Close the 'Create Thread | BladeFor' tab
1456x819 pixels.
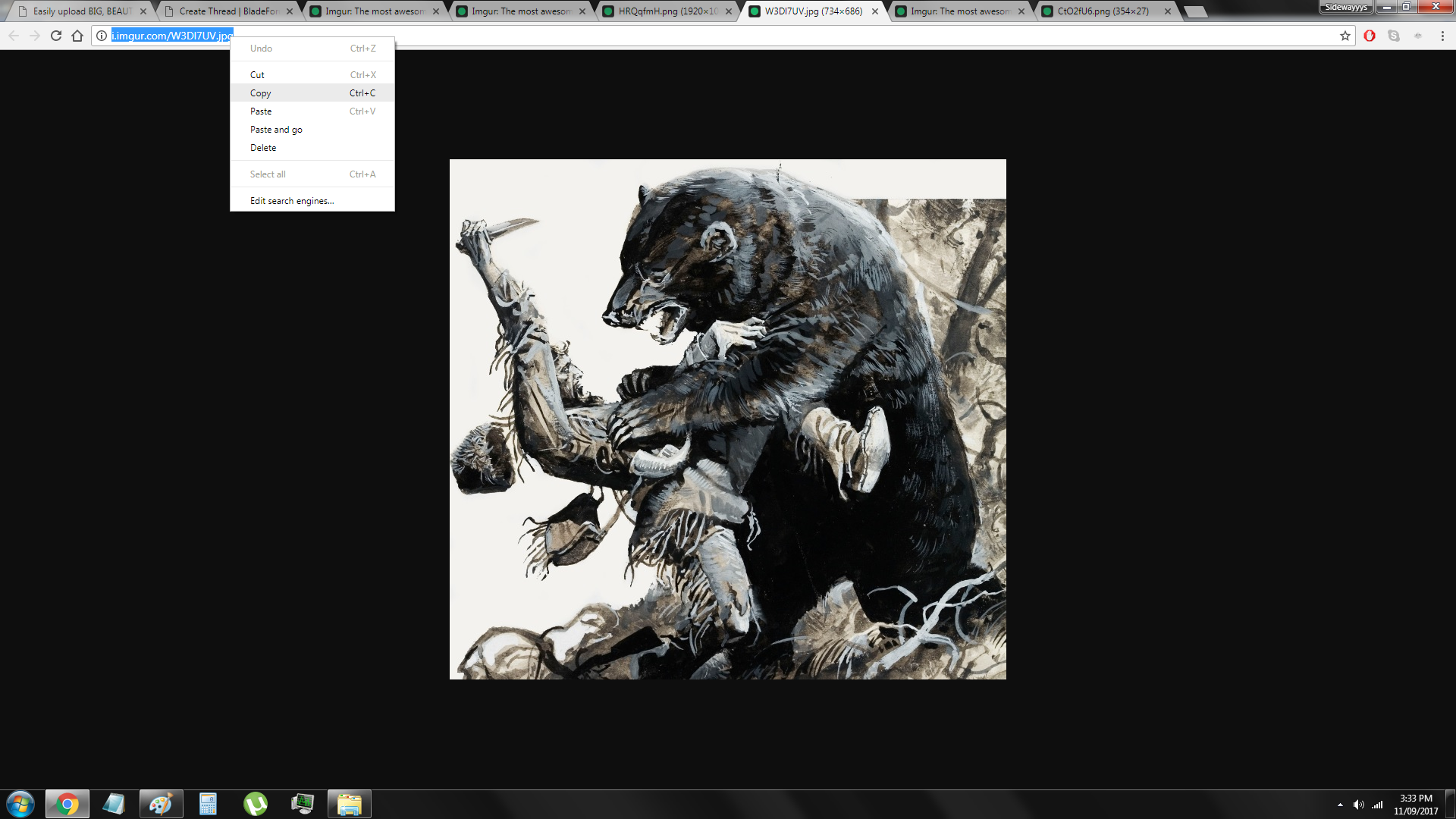point(290,11)
